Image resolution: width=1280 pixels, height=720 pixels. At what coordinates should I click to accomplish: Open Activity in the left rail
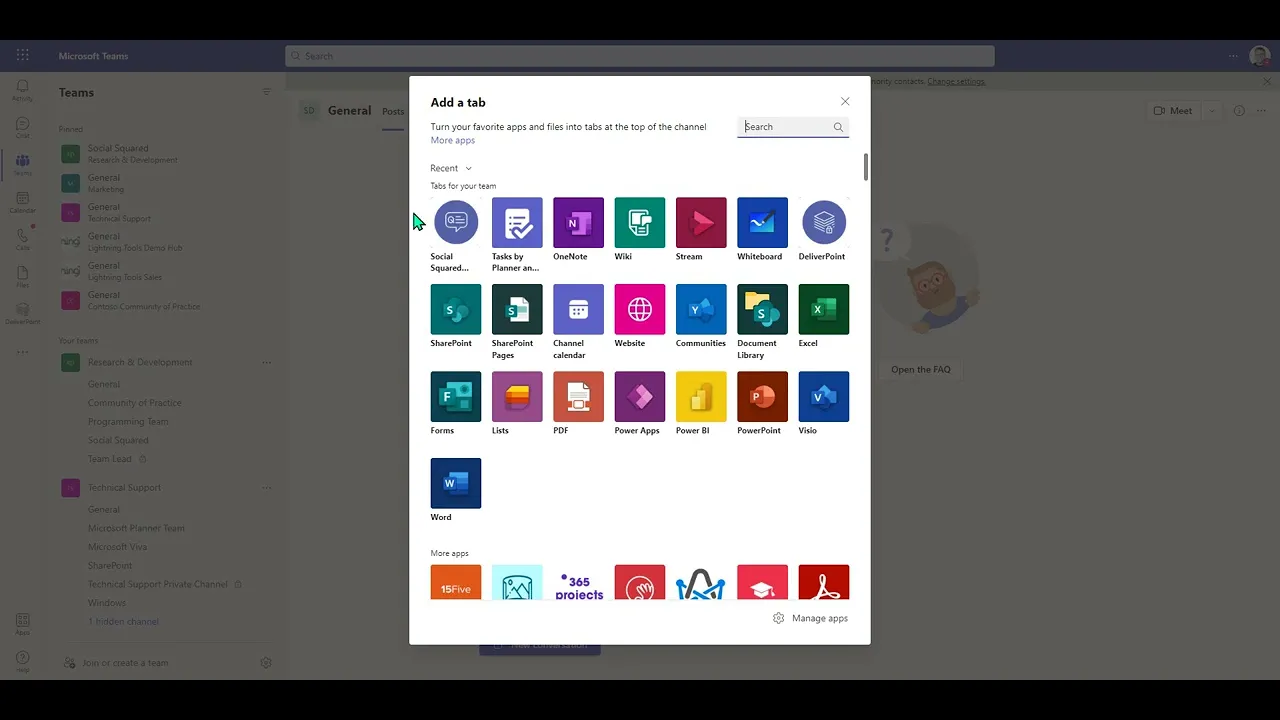click(22, 90)
